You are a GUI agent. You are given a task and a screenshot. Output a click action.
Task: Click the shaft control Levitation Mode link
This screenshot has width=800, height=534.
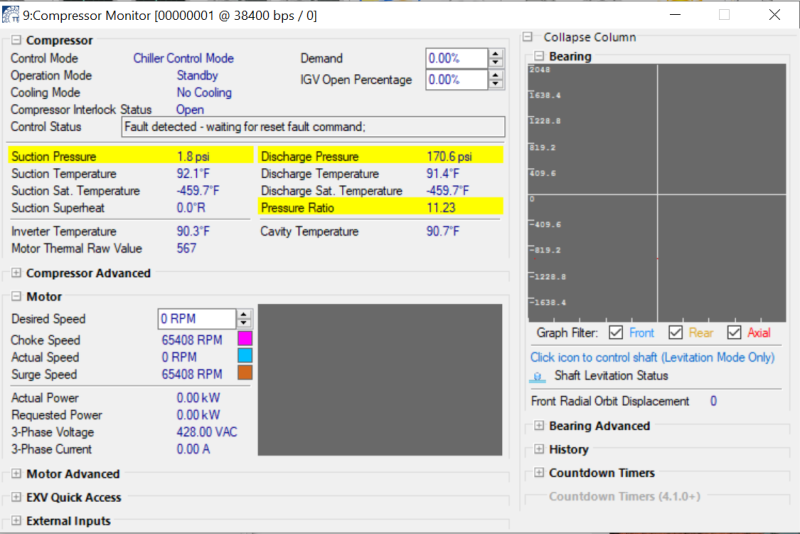[652, 357]
